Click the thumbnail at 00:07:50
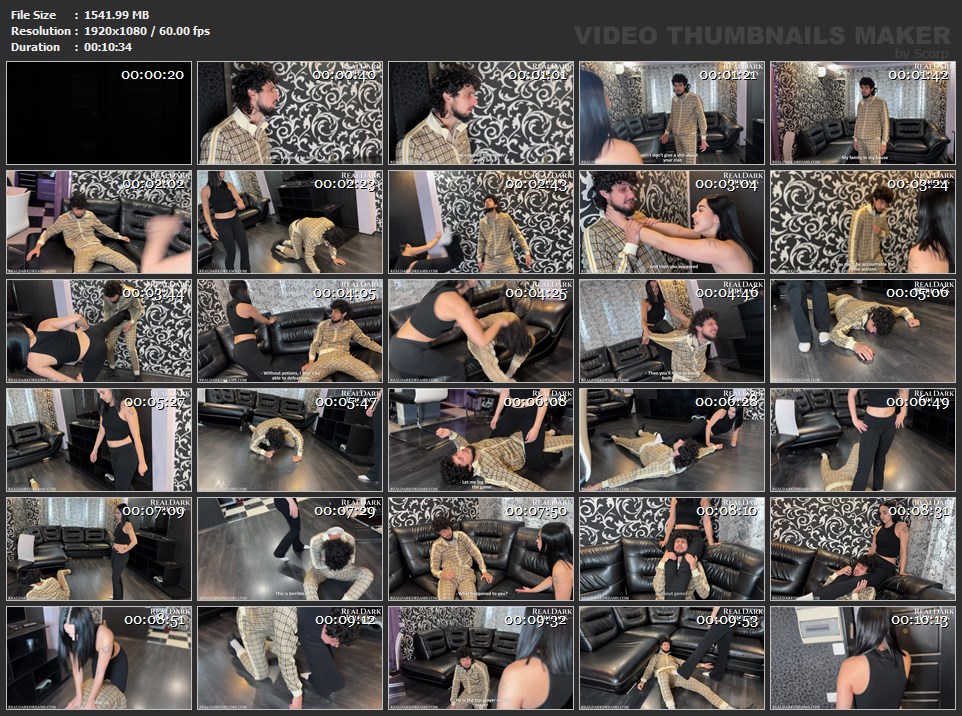The width and height of the screenshot is (962, 716). point(480,549)
